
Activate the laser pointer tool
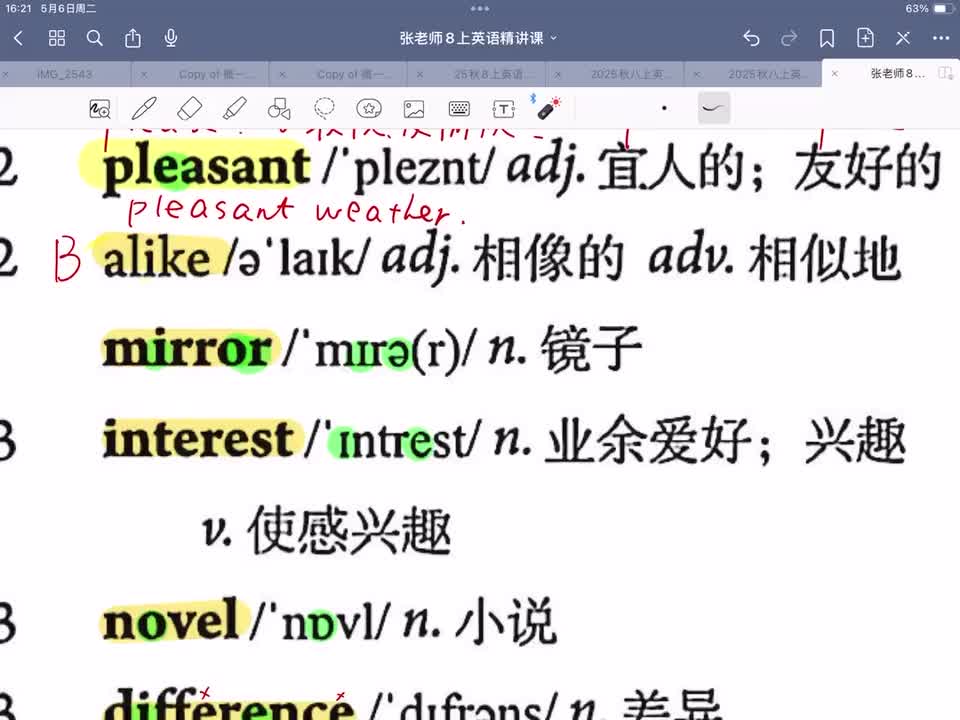[x=547, y=108]
